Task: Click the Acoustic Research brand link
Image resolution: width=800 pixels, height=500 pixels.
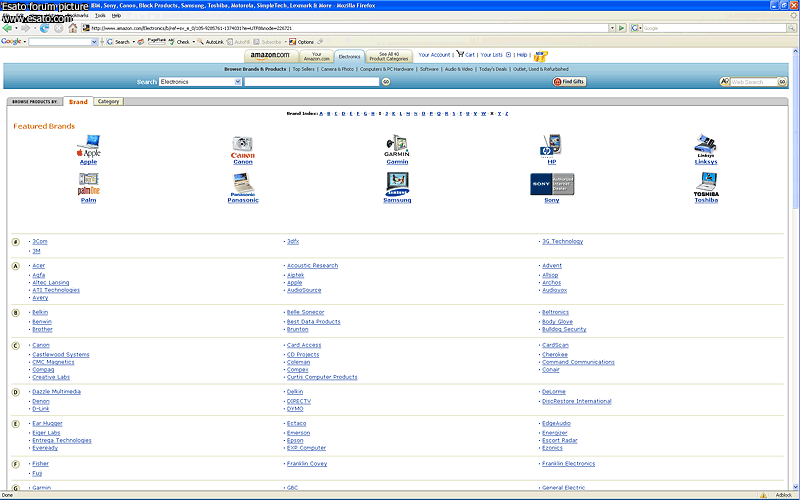Action: [312, 266]
